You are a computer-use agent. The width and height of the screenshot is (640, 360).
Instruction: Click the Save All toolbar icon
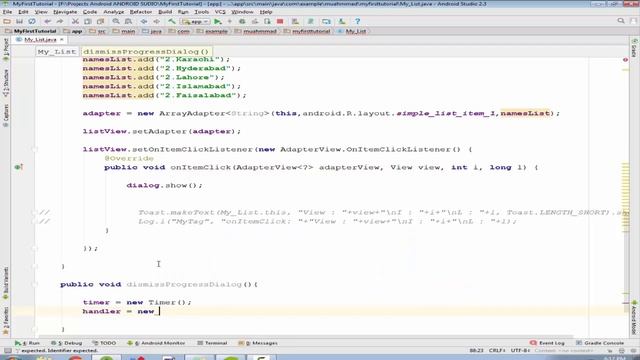[x=19, y=21]
